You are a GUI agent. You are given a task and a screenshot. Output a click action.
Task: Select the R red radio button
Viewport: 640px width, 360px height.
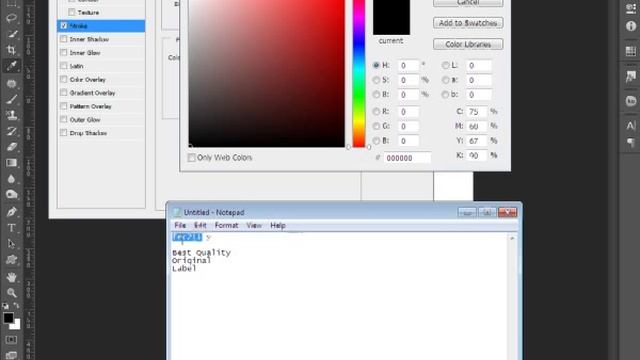[376, 111]
